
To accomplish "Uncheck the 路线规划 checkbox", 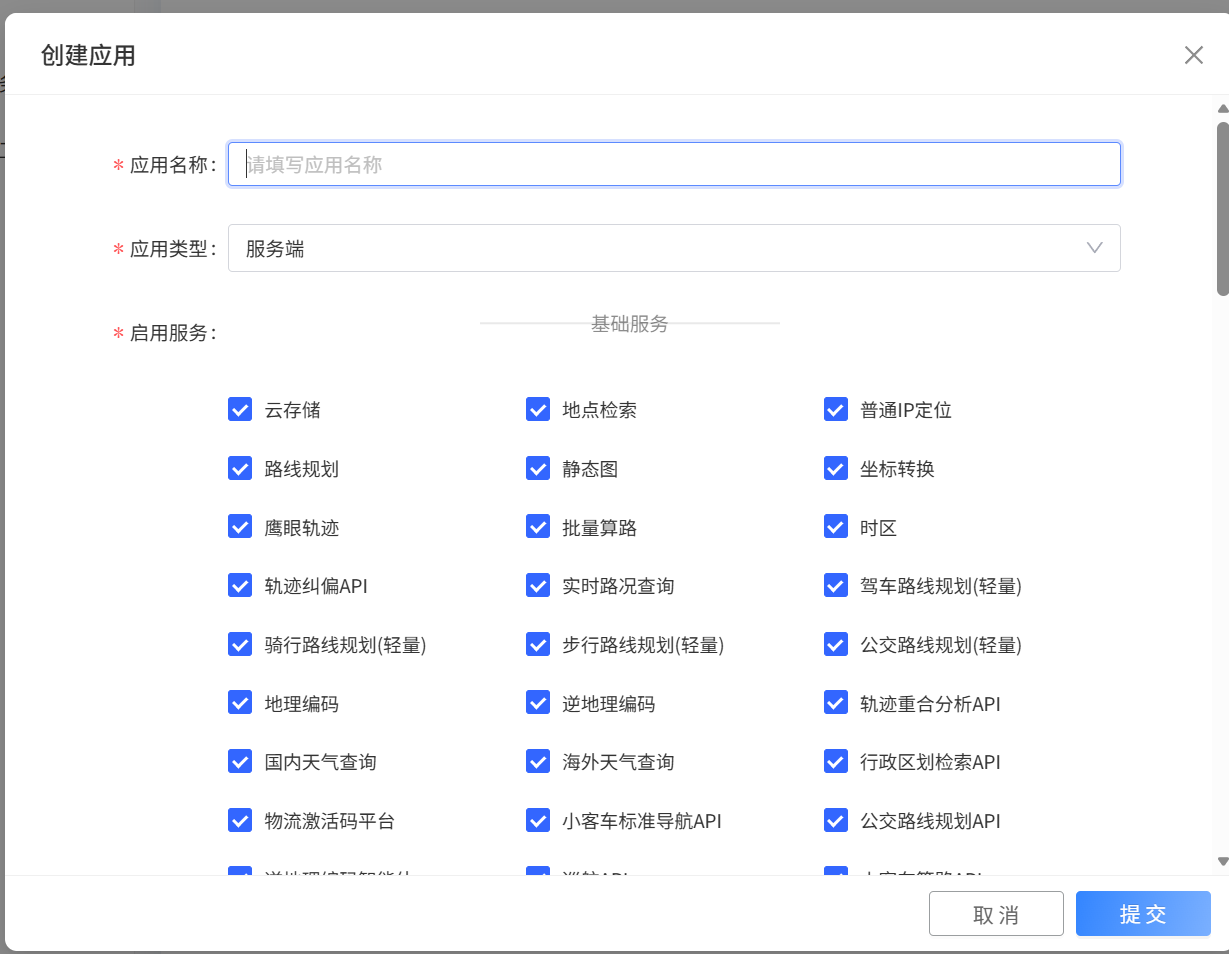I will [240, 468].
